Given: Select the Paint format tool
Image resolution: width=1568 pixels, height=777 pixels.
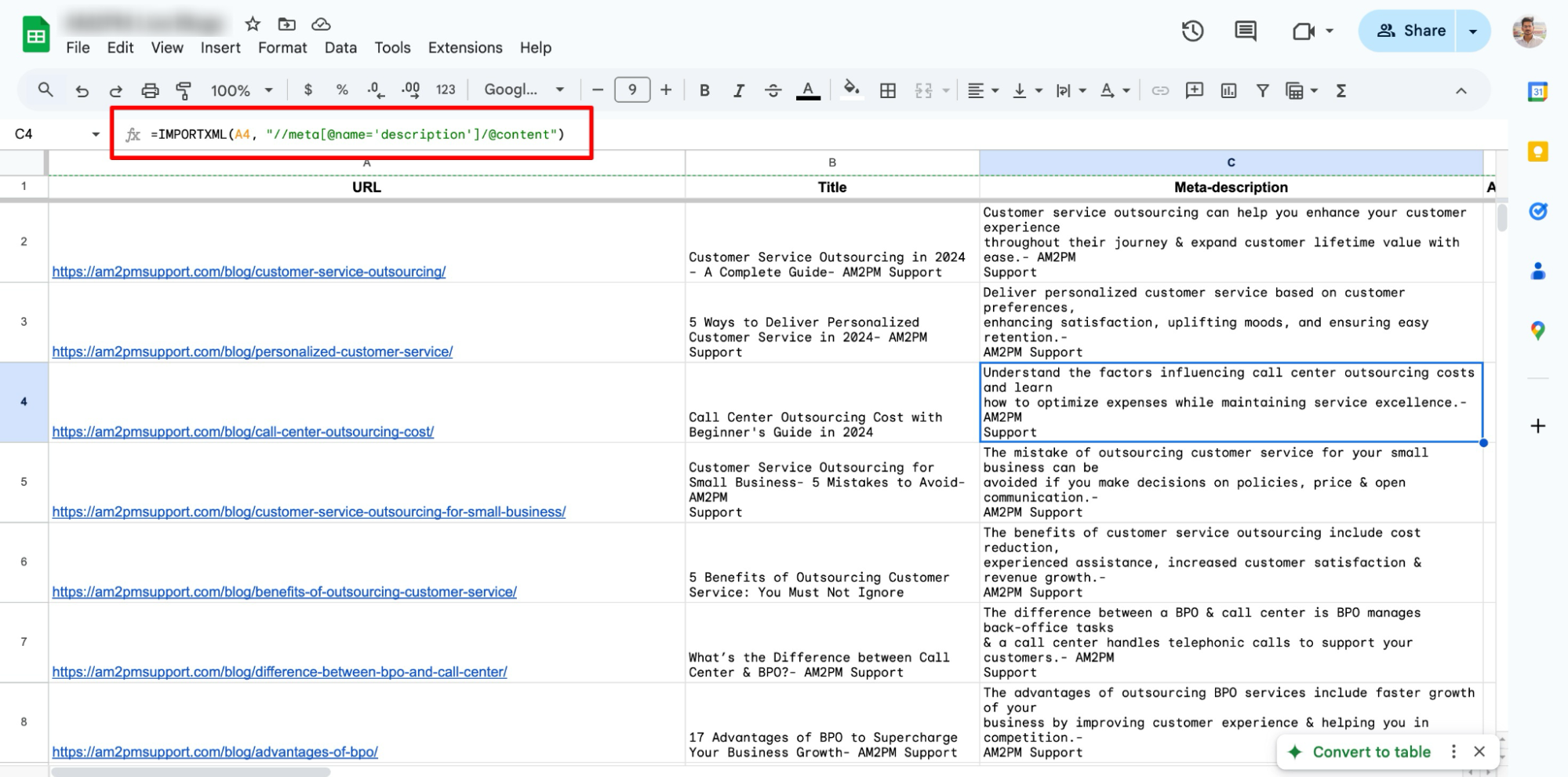Looking at the screenshot, I should pos(182,89).
